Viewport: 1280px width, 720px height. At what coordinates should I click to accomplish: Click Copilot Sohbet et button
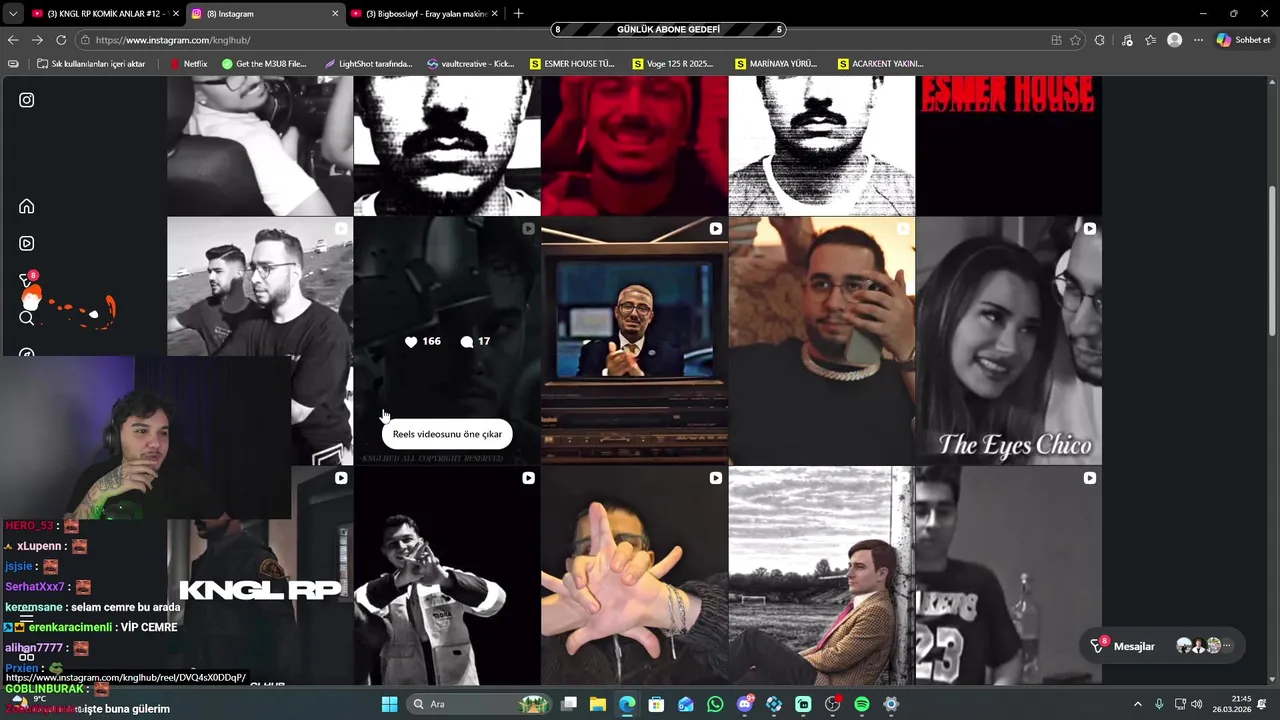[x=1244, y=40]
